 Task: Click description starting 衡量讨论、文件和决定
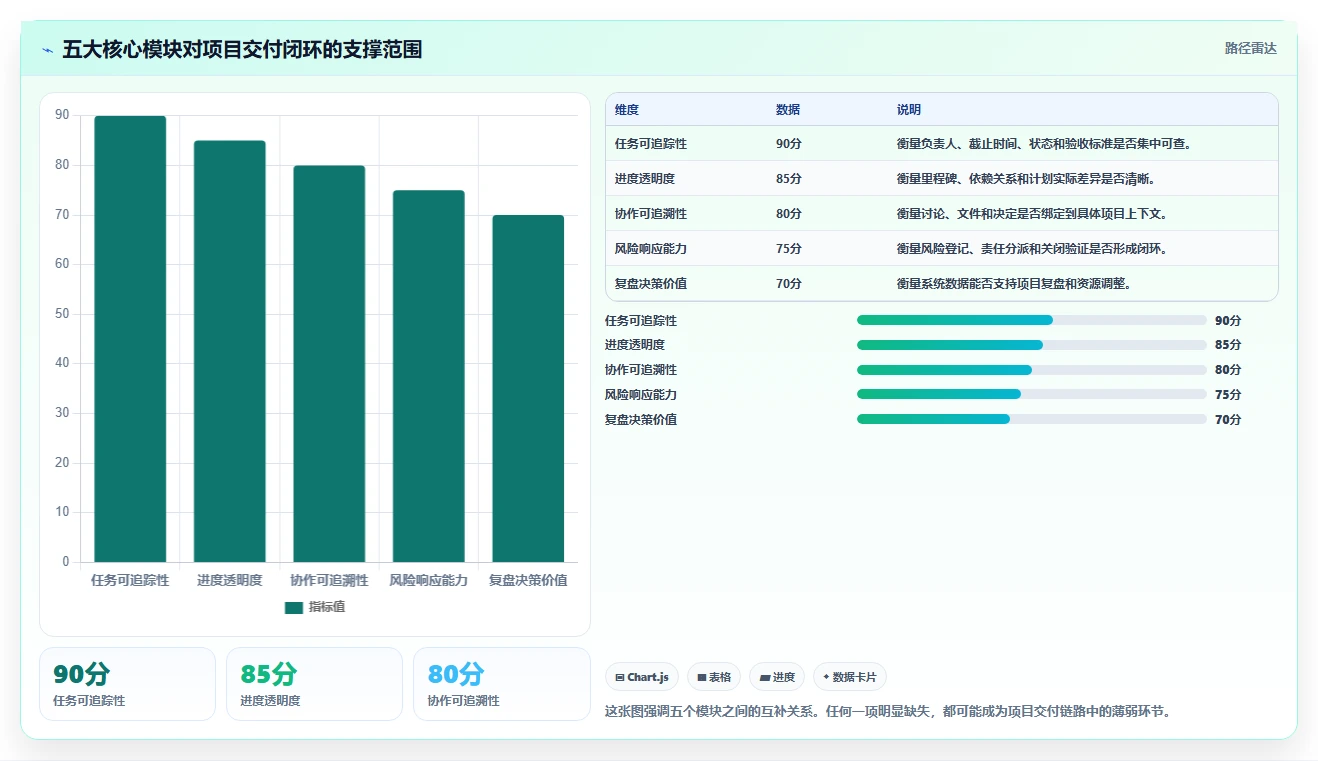[x=1032, y=214]
